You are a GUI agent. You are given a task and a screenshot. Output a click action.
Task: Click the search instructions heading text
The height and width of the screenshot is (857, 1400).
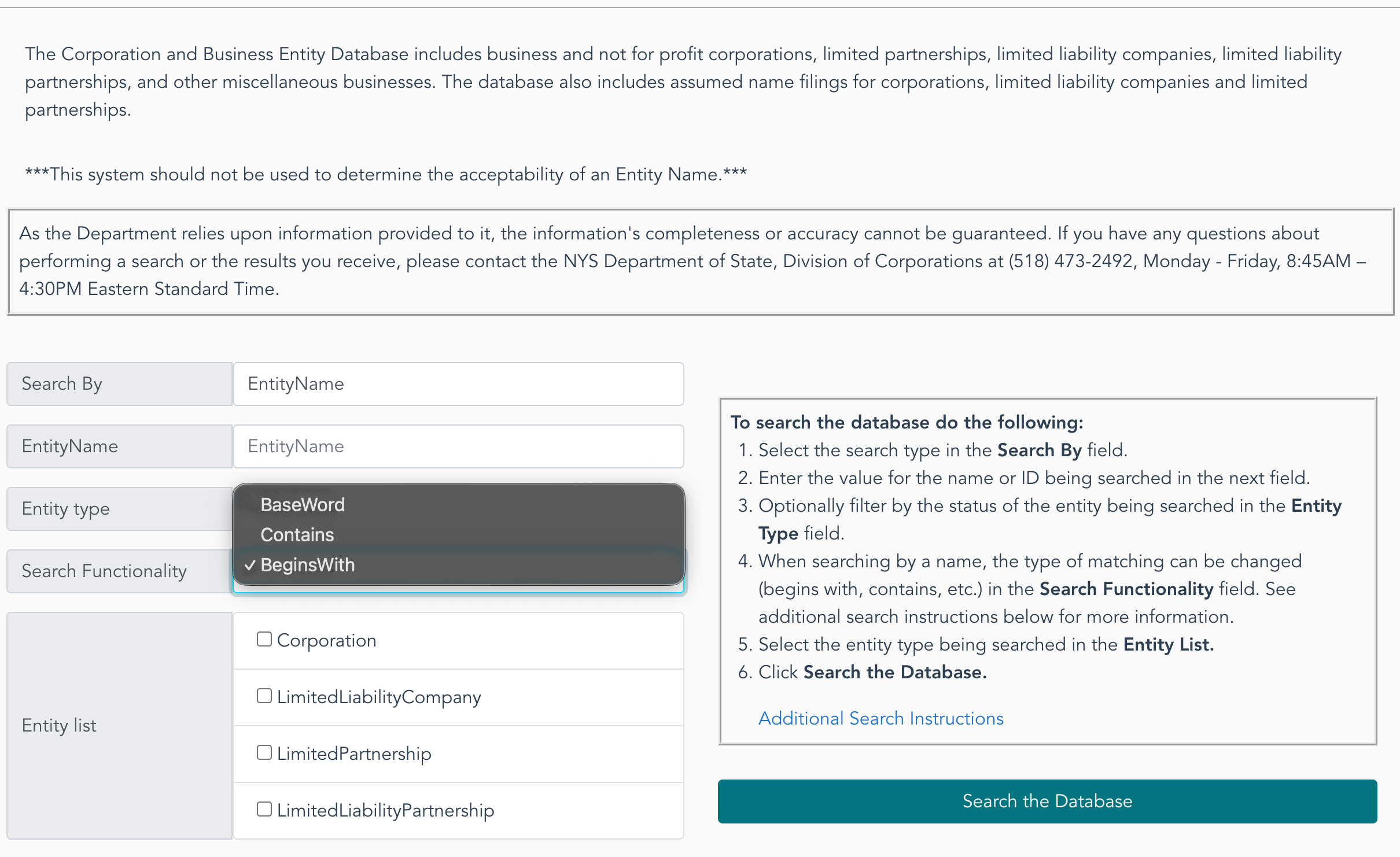[x=907, y=422]
